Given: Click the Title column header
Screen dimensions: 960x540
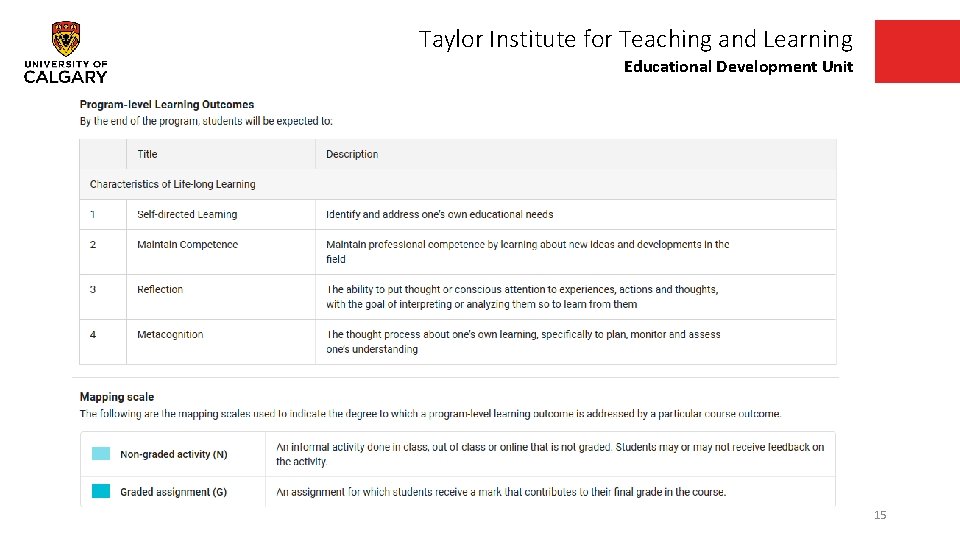Looking at the screenshot, I should click(x=147, y=154).
